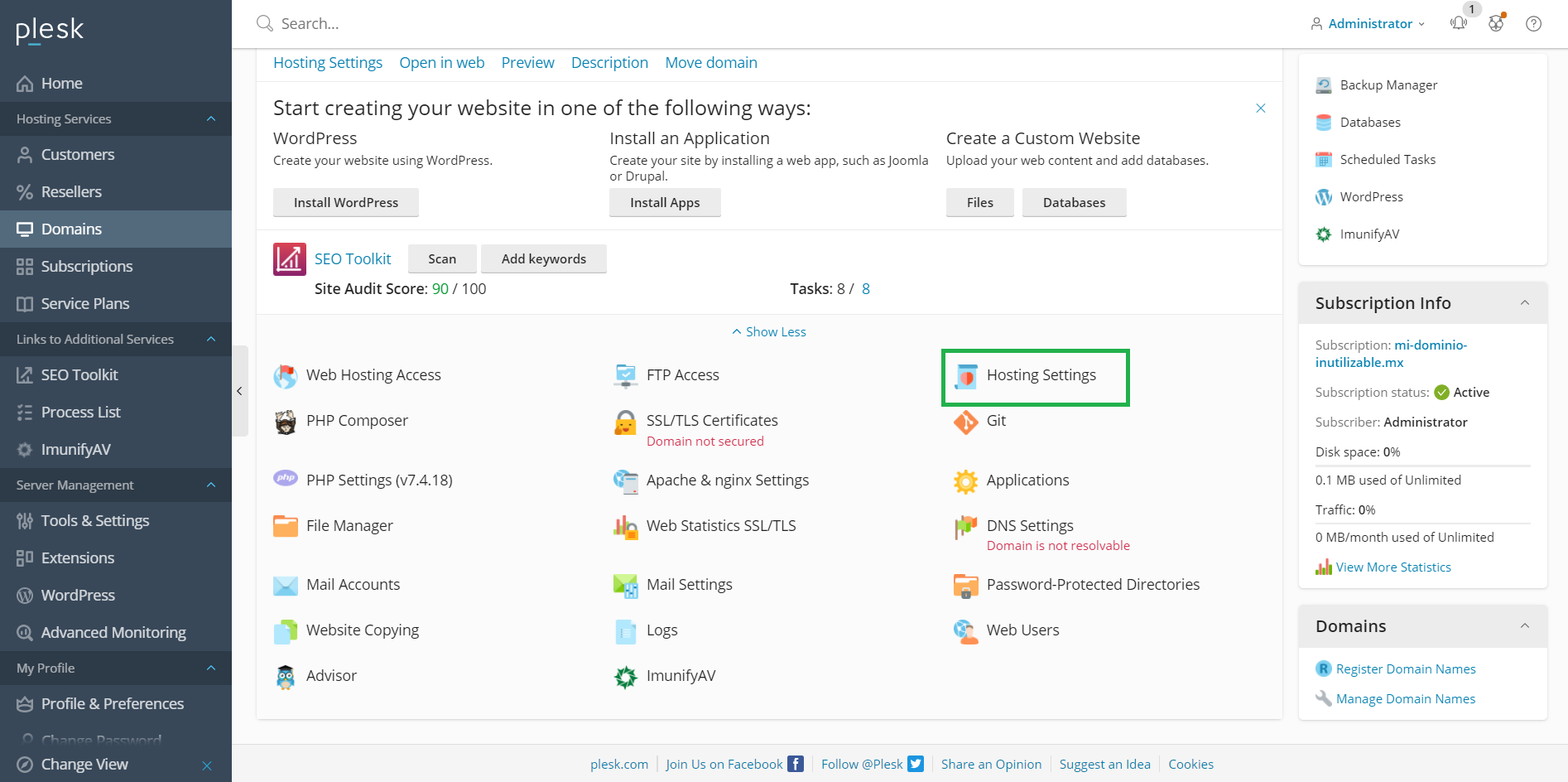Open File Manager folder icon
1568x782 pixels.
(286, 526)
